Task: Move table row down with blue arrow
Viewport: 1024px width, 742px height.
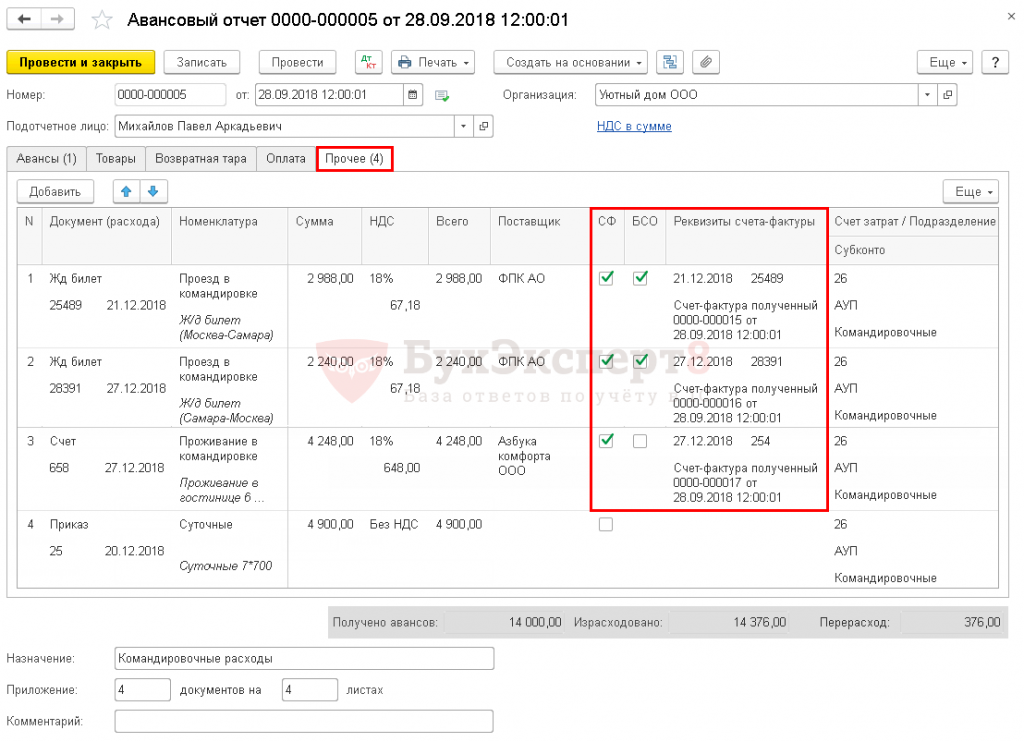Action: click(153, 191)
